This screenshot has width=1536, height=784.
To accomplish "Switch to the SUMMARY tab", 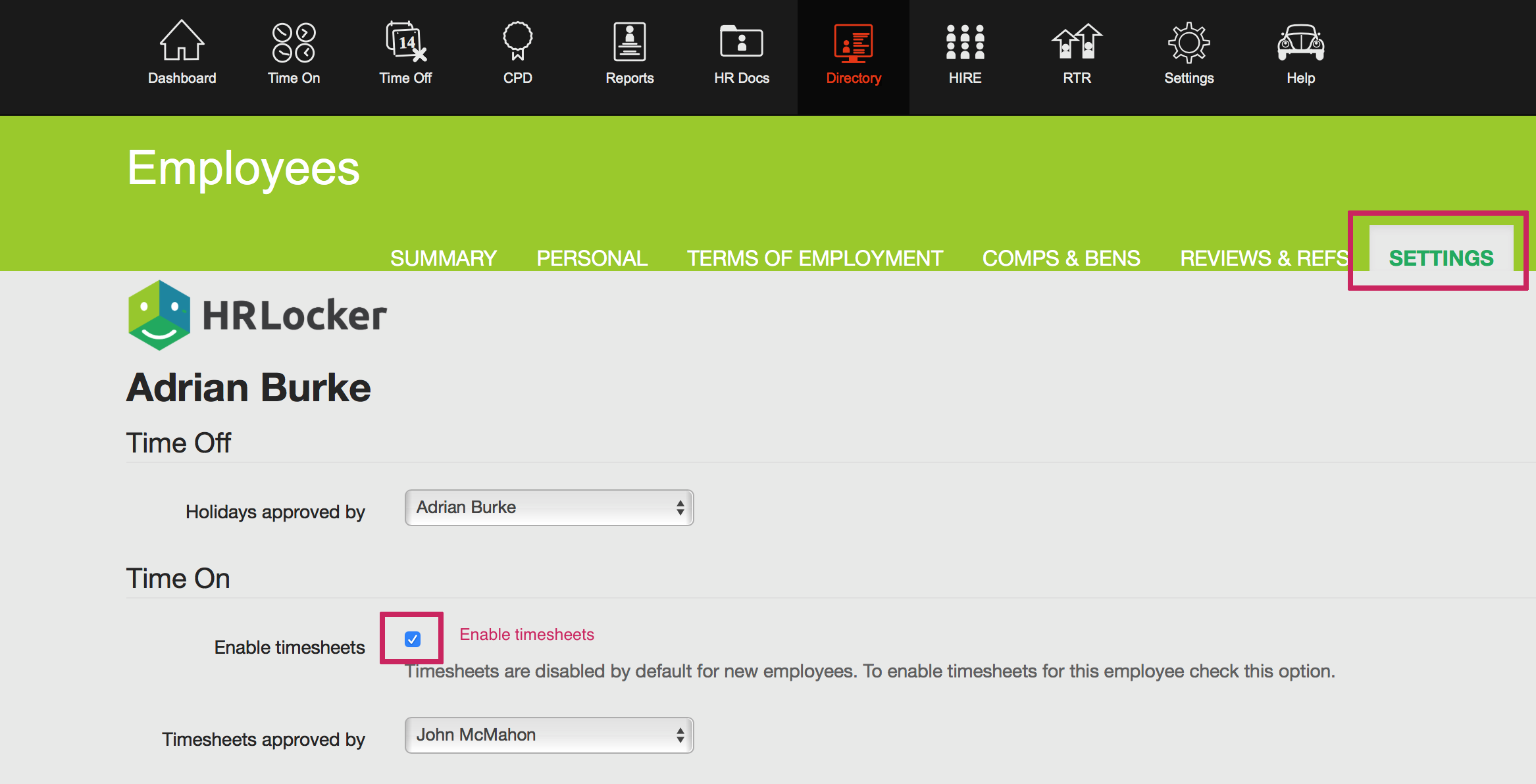I will 443,258.
